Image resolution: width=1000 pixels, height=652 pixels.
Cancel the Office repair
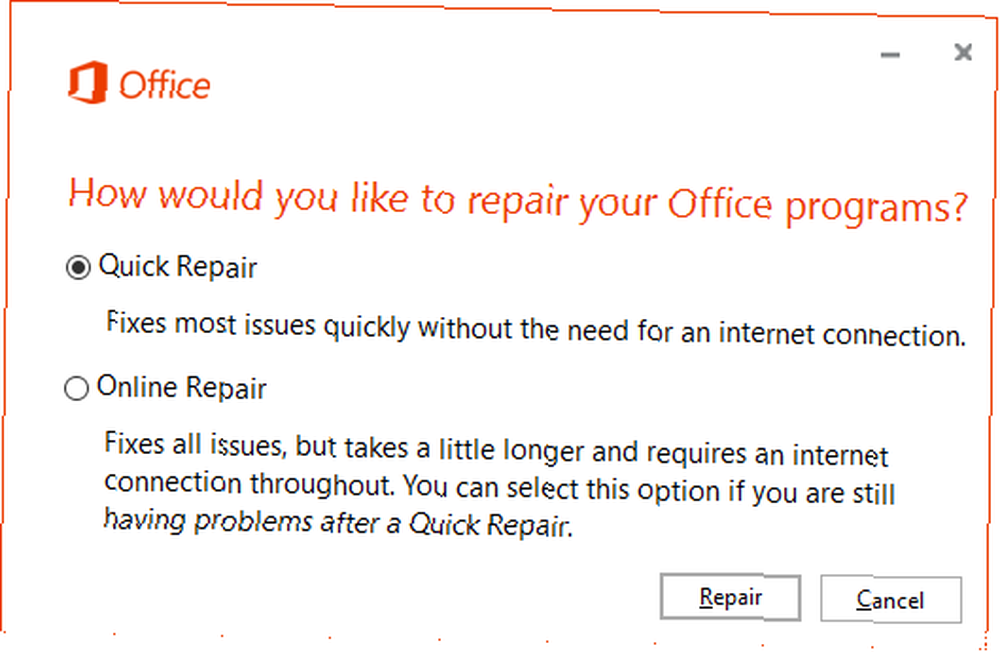pyautogui.click(x=890, y=600)
